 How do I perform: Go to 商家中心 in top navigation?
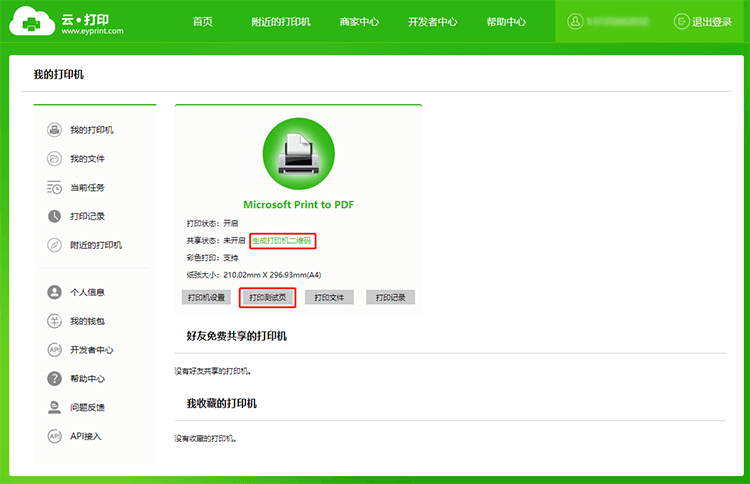359,22
